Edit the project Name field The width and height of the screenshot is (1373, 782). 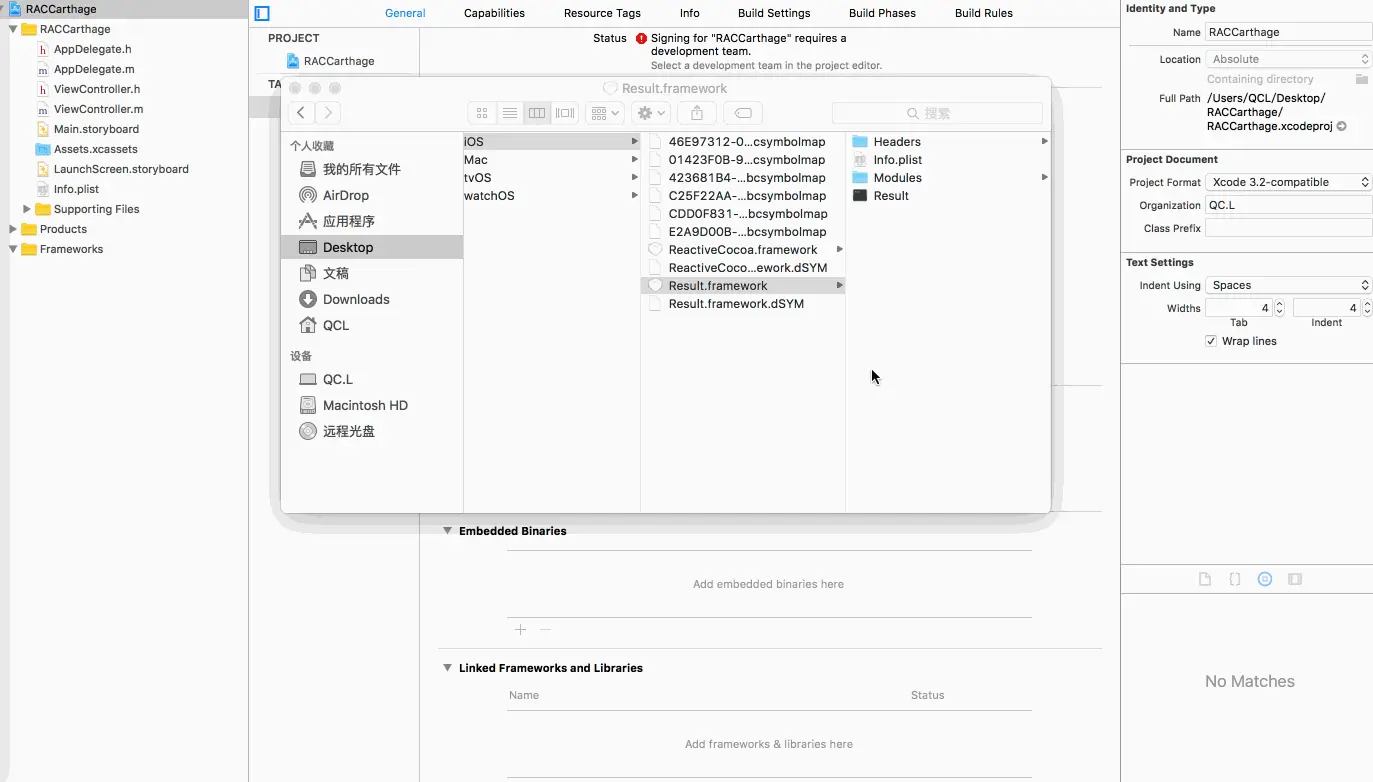point(1289,32)
